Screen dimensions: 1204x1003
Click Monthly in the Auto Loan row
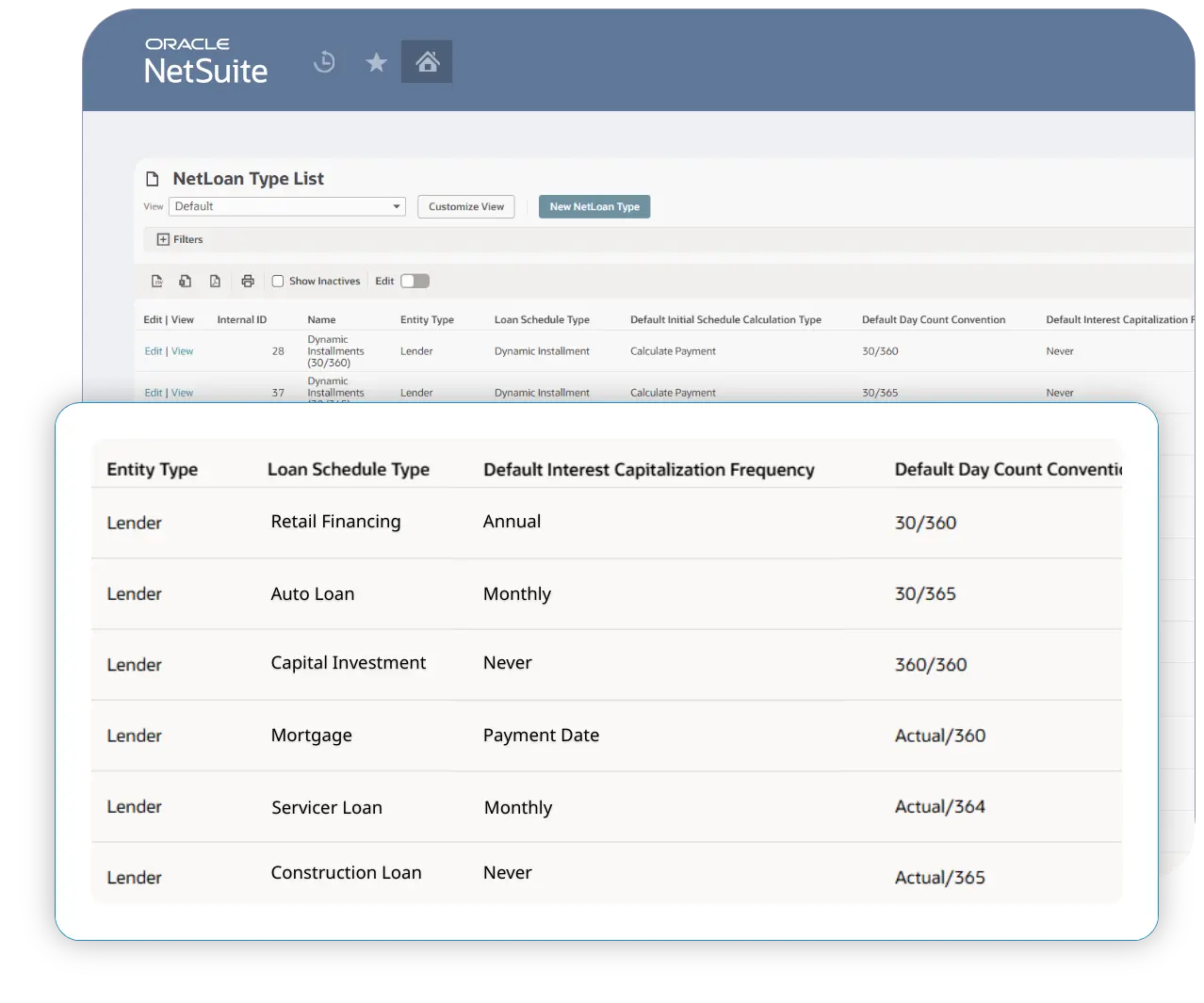tap(517, 594)
